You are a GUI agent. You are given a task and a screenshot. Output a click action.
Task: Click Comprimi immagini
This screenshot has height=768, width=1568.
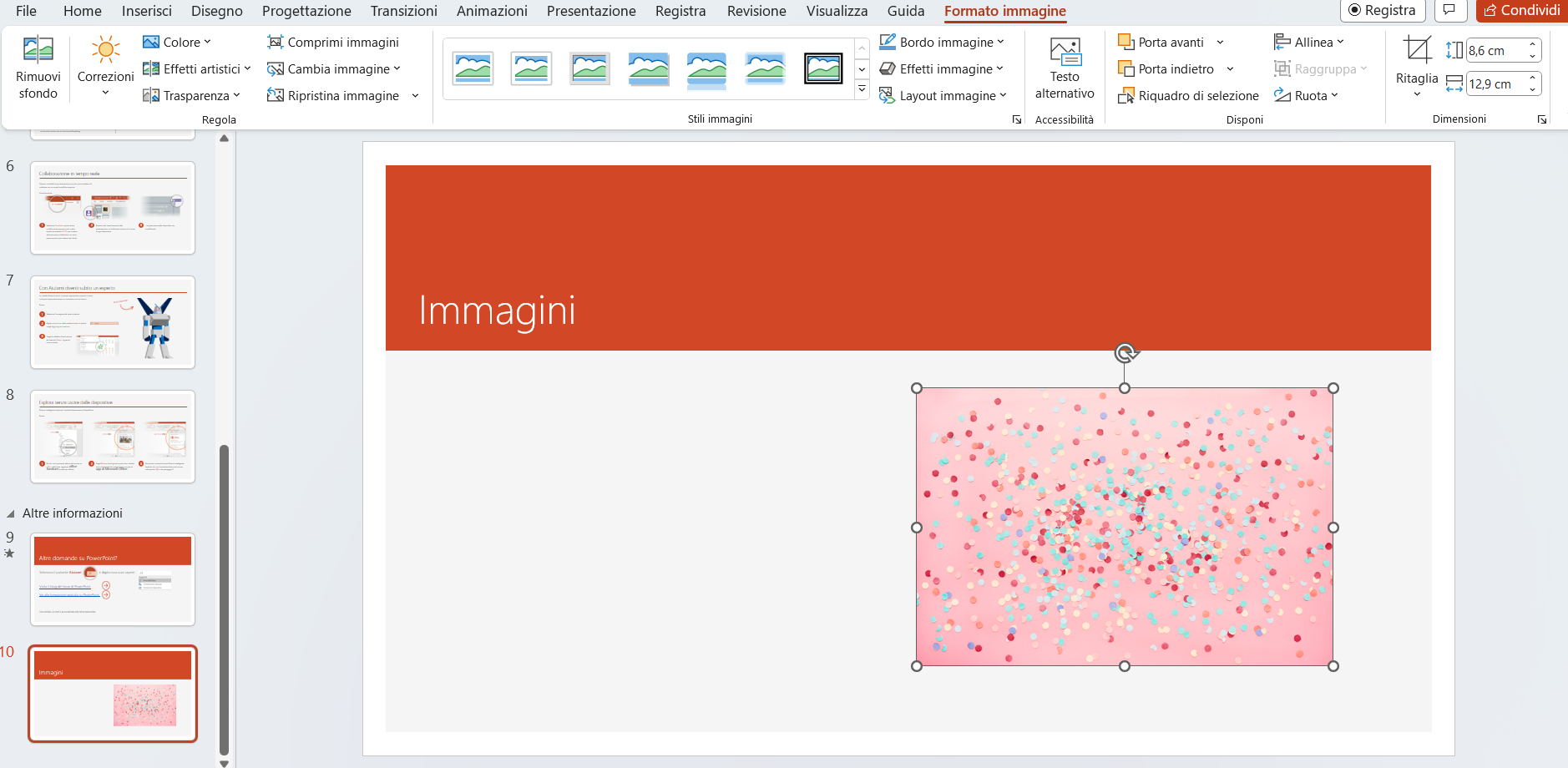(x=333, y=41)
